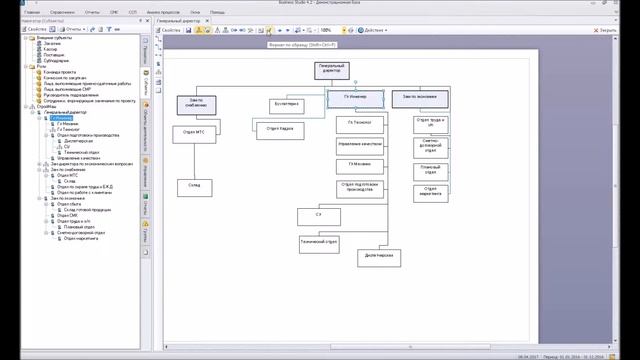
Task: Select the Зам по экономике diagram box
Action: coord(420,99)
